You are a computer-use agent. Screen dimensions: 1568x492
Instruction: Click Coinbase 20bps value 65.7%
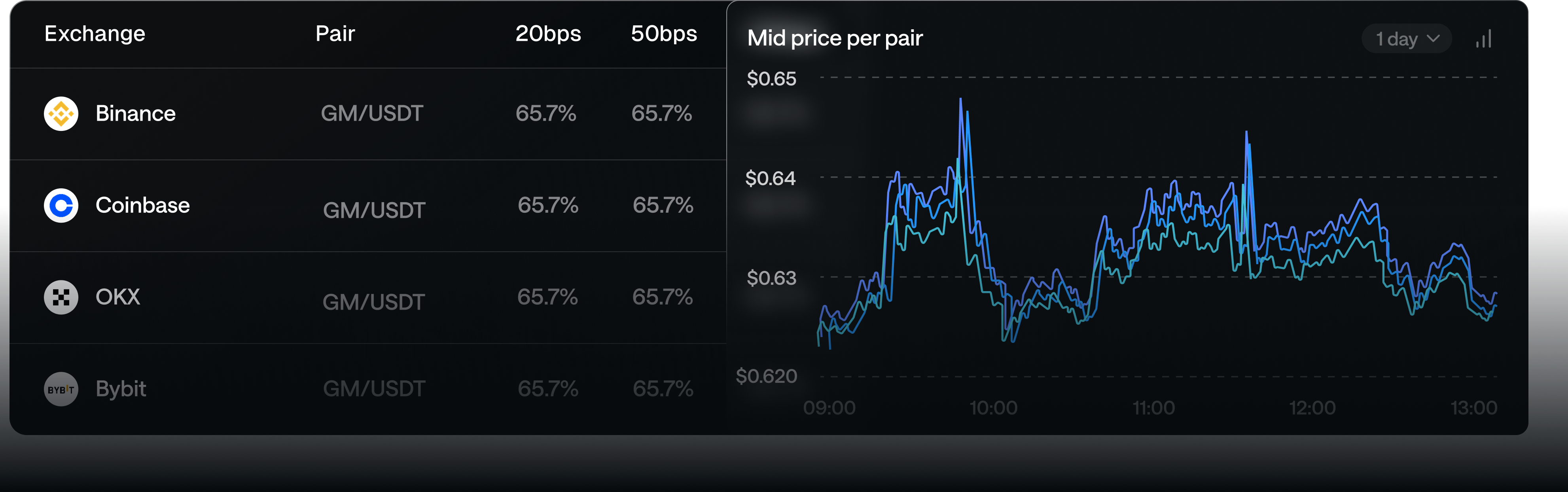pyautogui.click(x=548, y=206)
